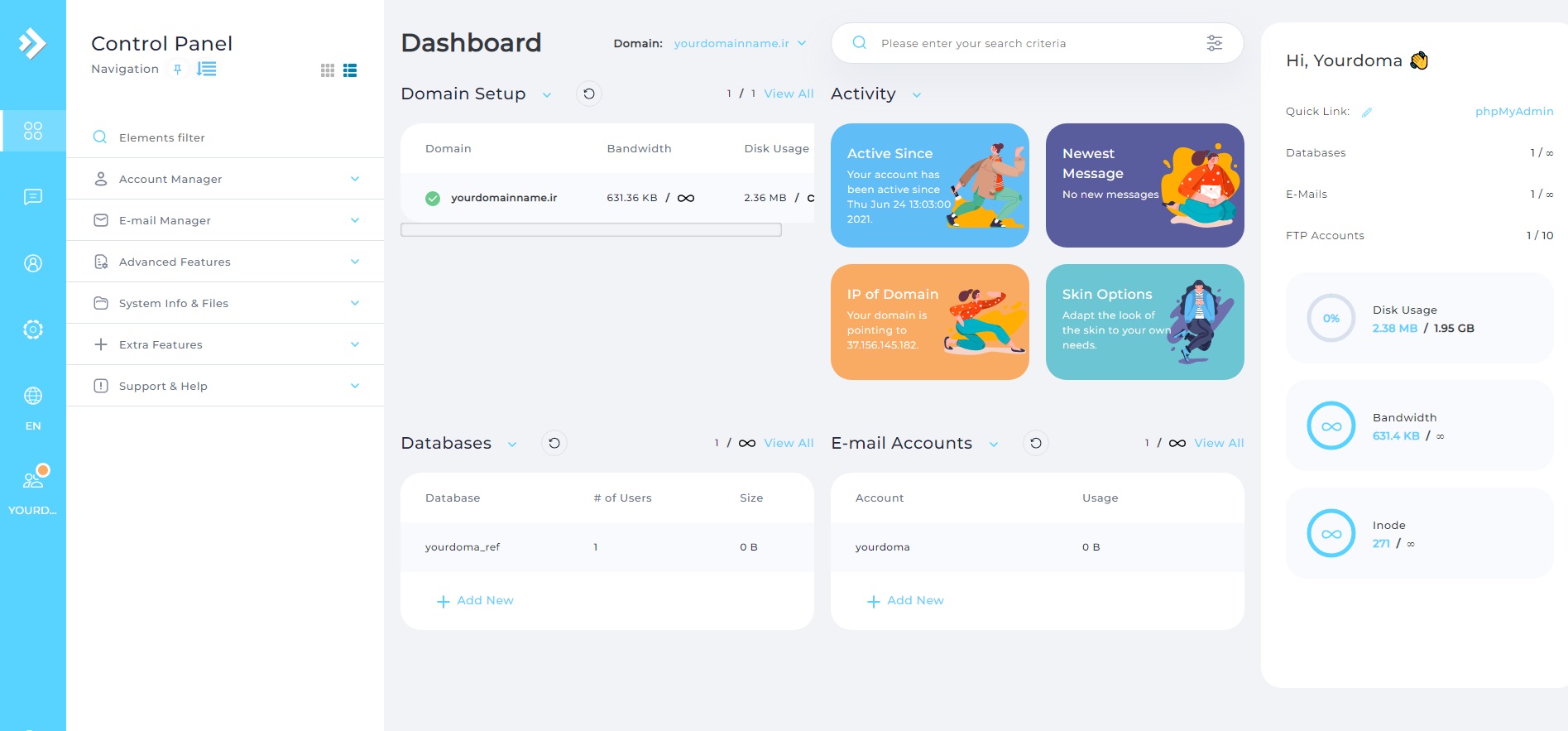Edit quick links pencil icon

[x=1367, y=112]
